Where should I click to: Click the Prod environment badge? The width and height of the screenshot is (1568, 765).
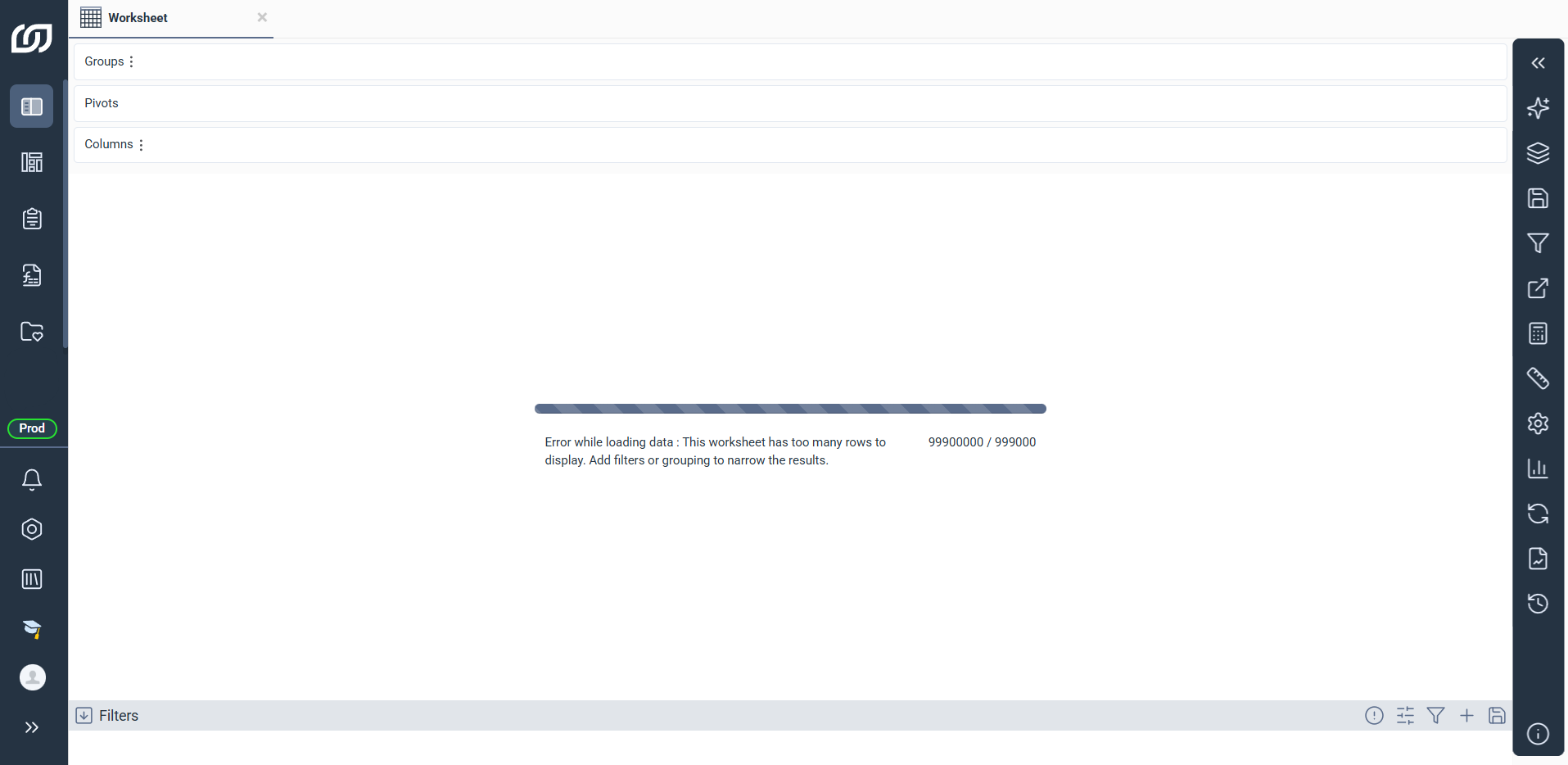tap(32, 428)
